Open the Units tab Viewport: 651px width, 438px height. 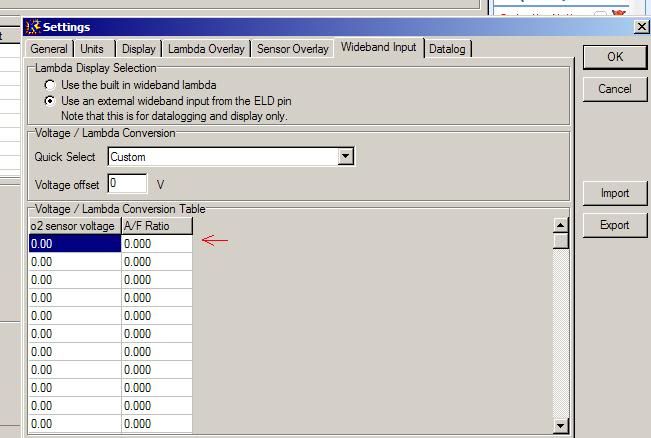(92, 49)
